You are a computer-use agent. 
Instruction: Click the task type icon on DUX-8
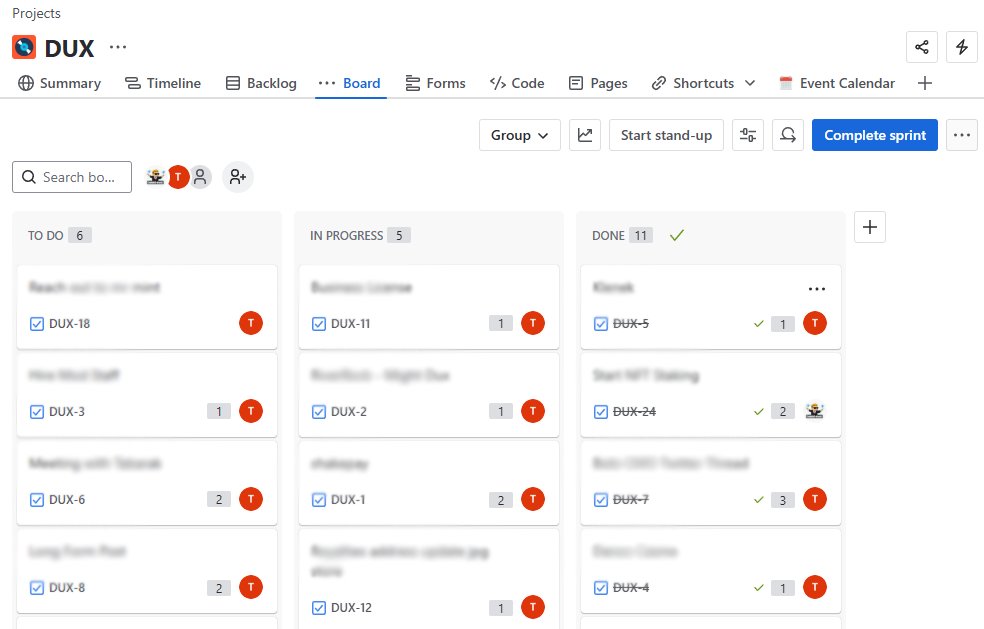[x=37, y=588]
